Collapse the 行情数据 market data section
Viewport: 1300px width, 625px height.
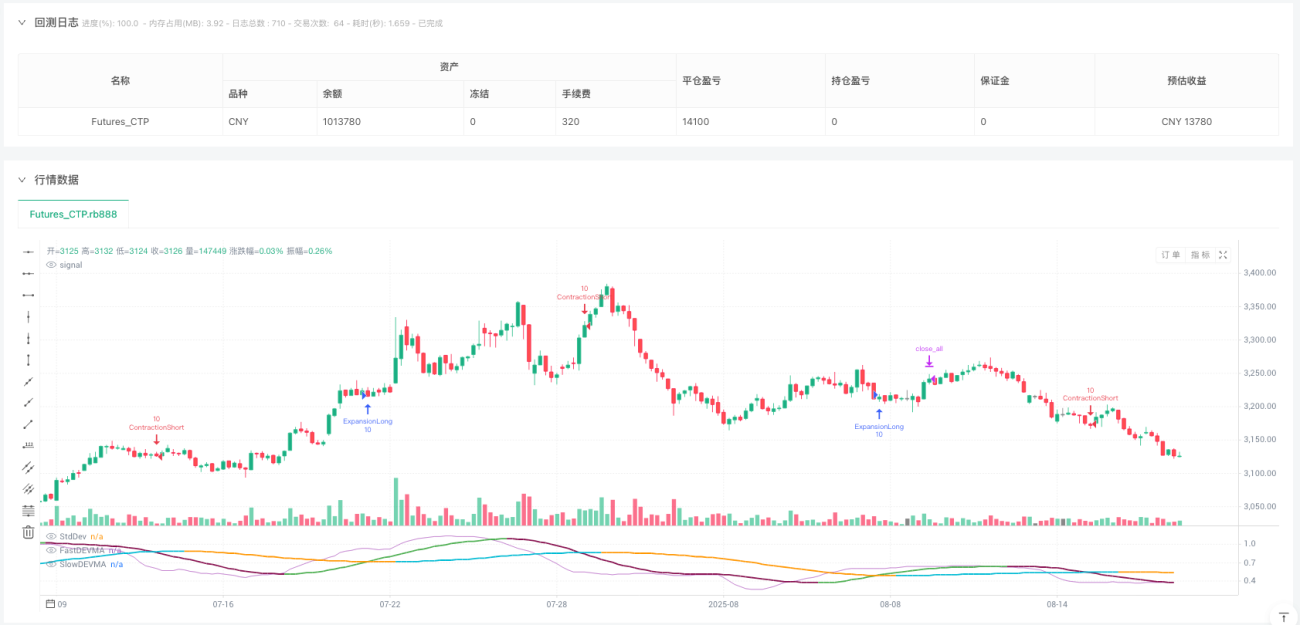click(x=22, y=181)
